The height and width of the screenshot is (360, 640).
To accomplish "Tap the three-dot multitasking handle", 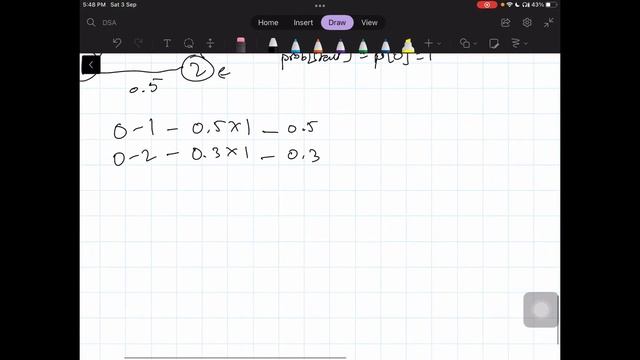I will point(320,6).
